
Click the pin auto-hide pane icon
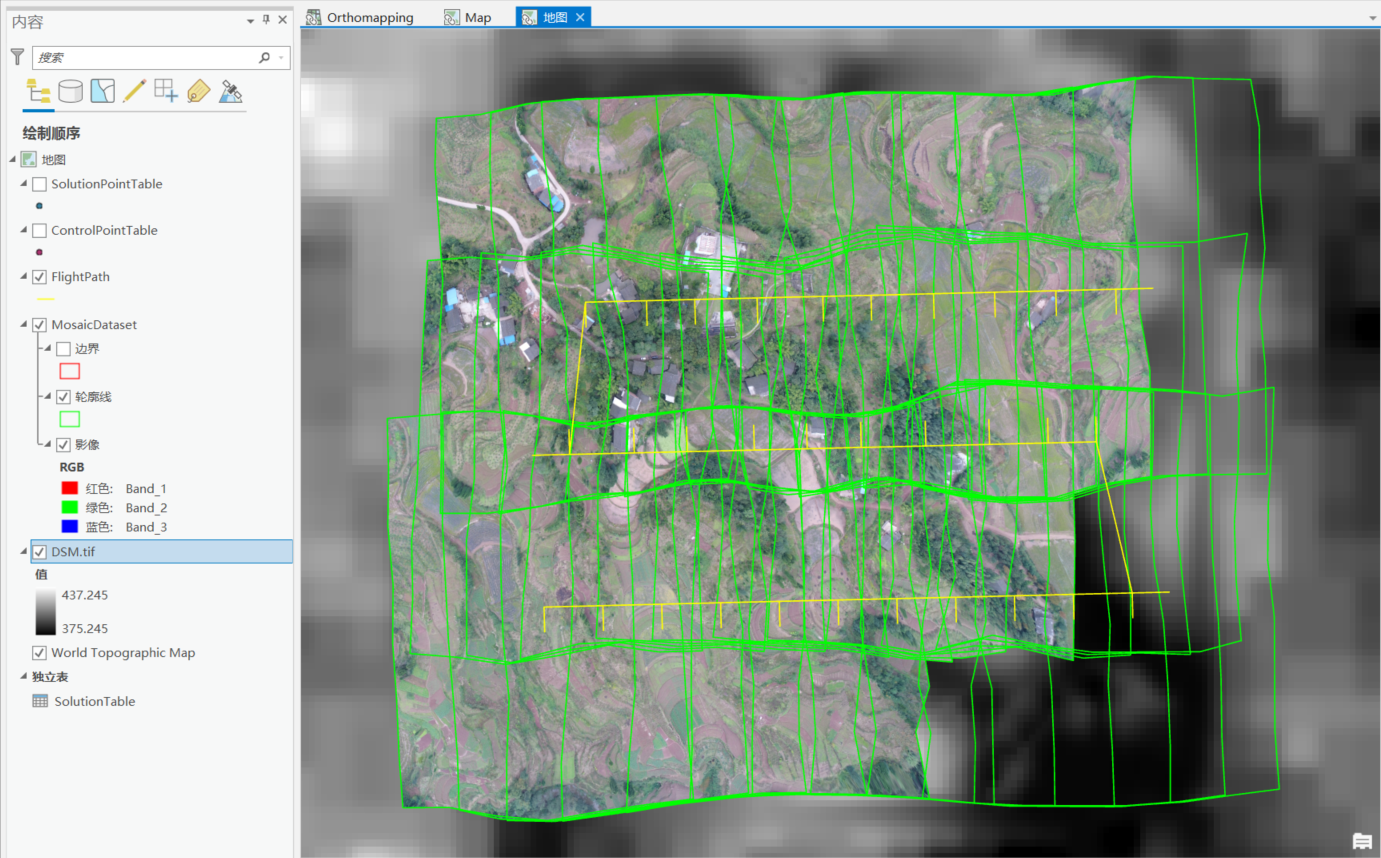tap(266, 20)
